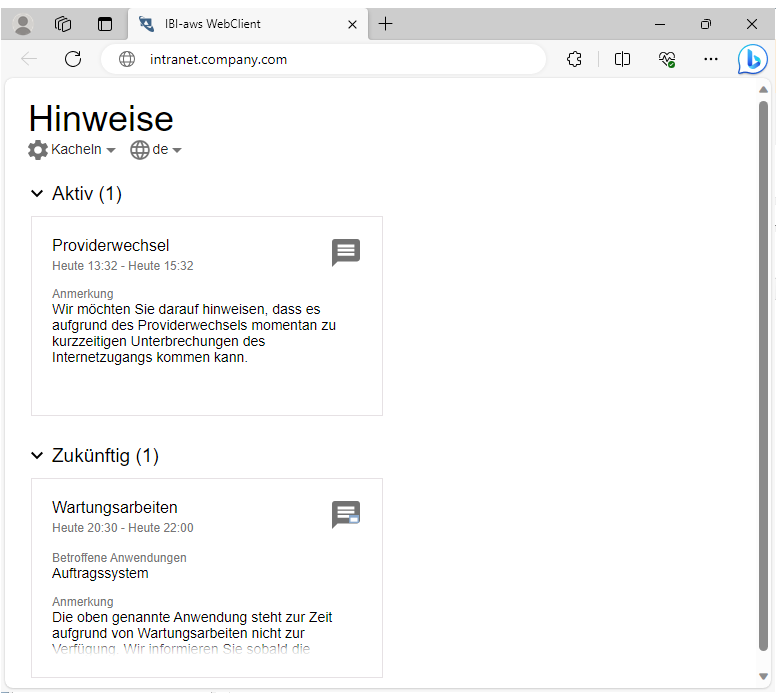Collapse the Aktiv (1) section

37,194
